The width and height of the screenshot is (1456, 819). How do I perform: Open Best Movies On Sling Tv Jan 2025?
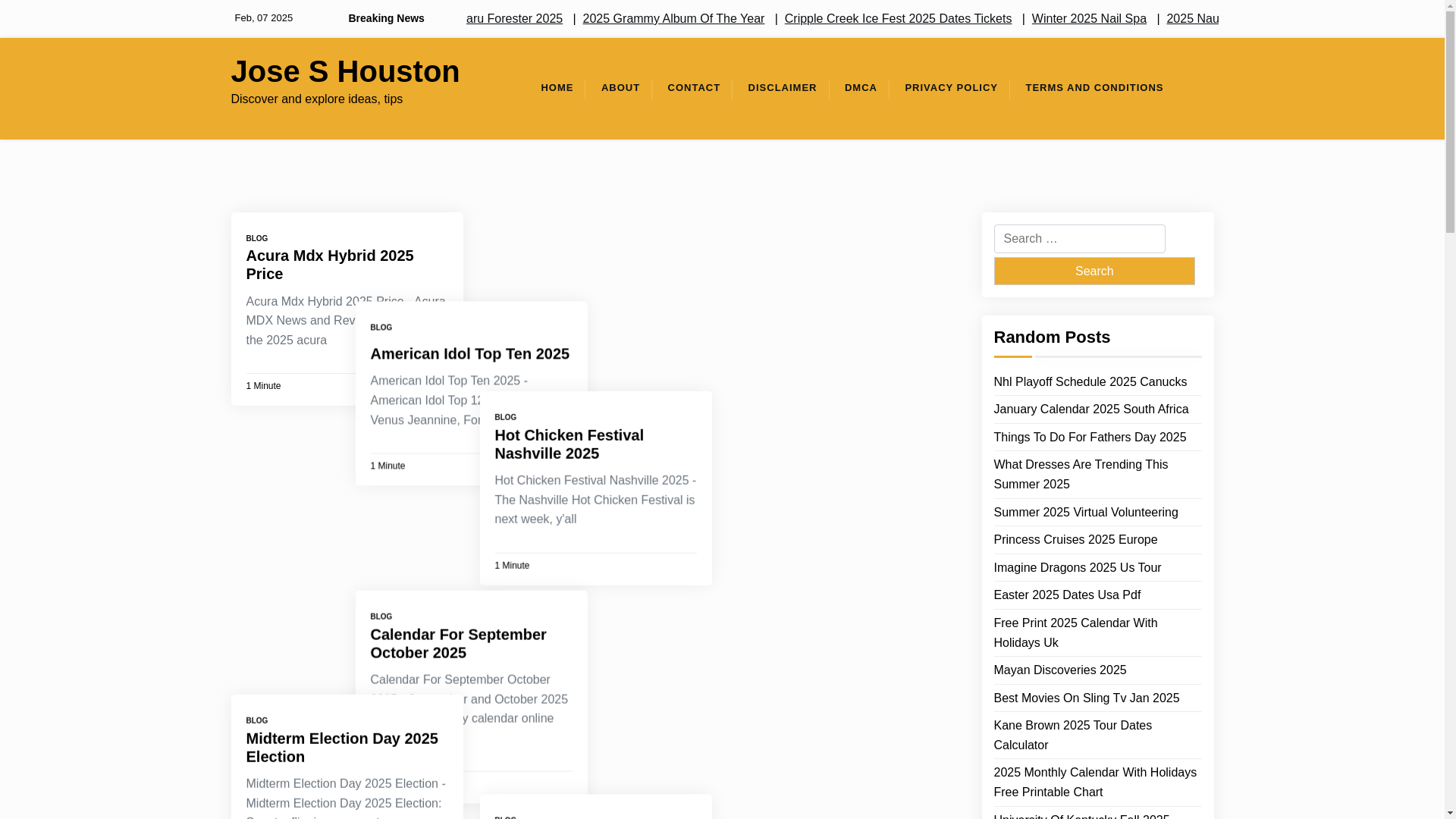pyautogui.click(x=1086, y=698)
